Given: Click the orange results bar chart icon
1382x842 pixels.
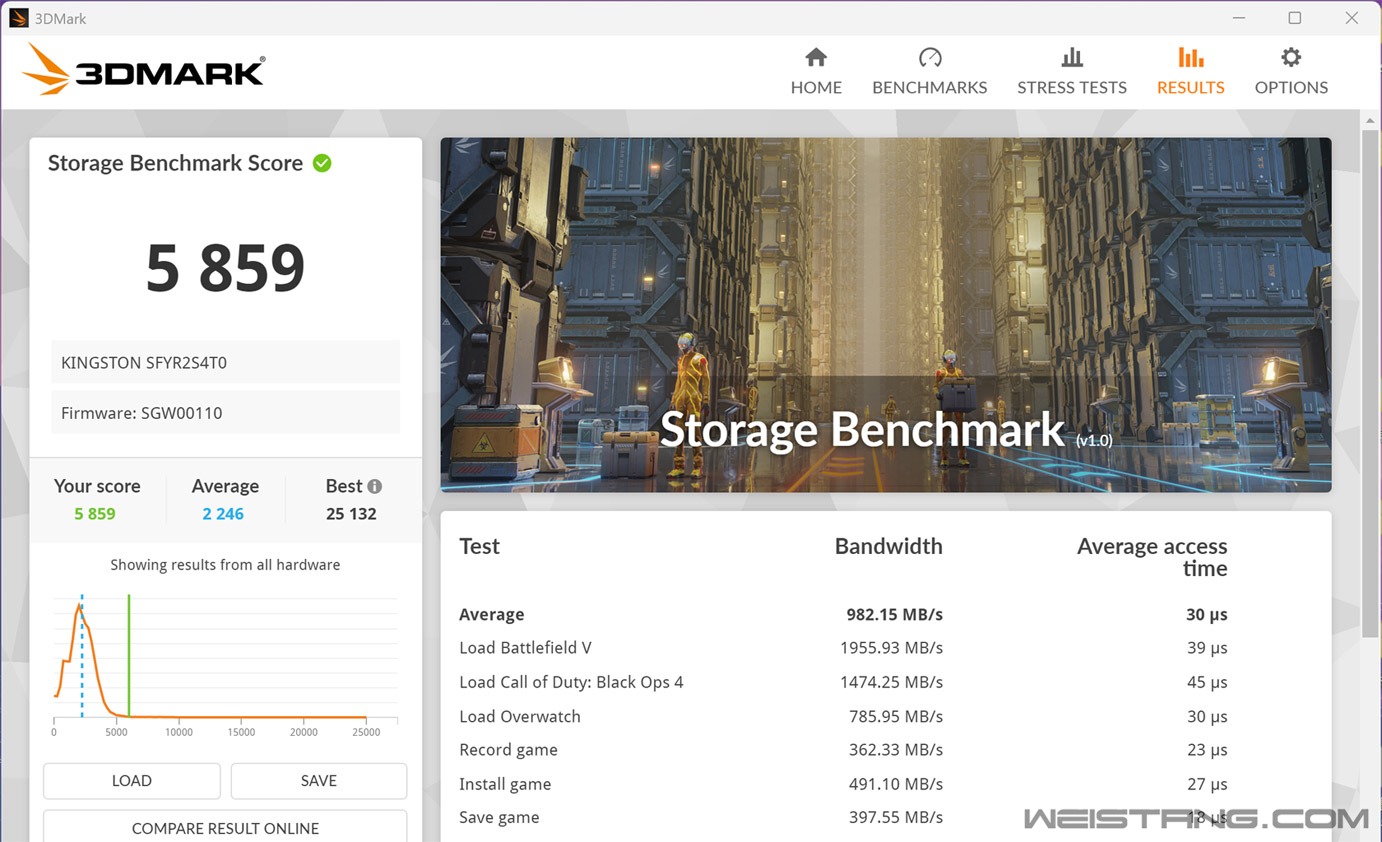Looking at the screenshot, I should pyautogui.click(x=1191, y=57).
